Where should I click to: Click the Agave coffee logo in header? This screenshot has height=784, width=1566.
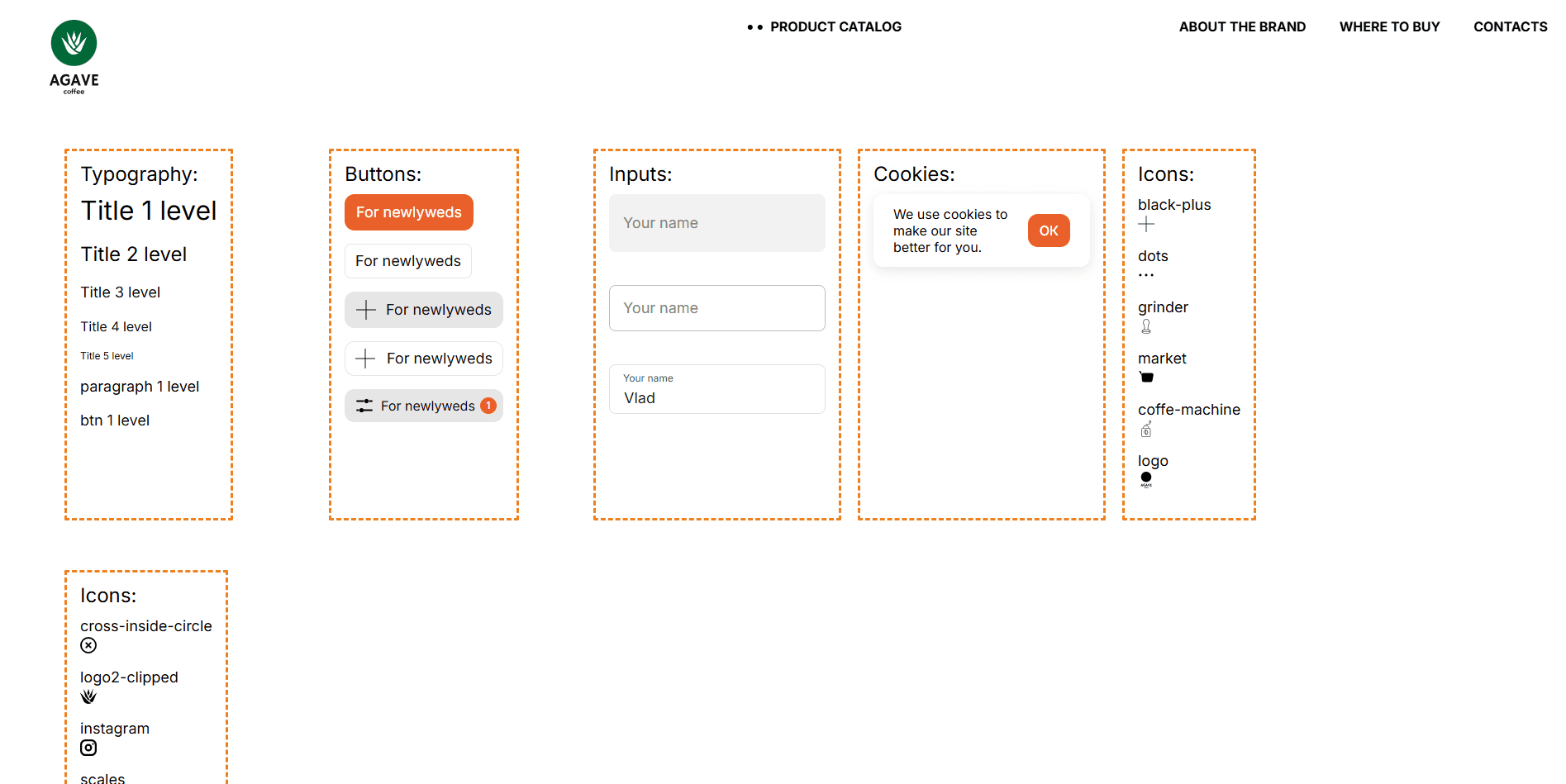tap(74, 57)
